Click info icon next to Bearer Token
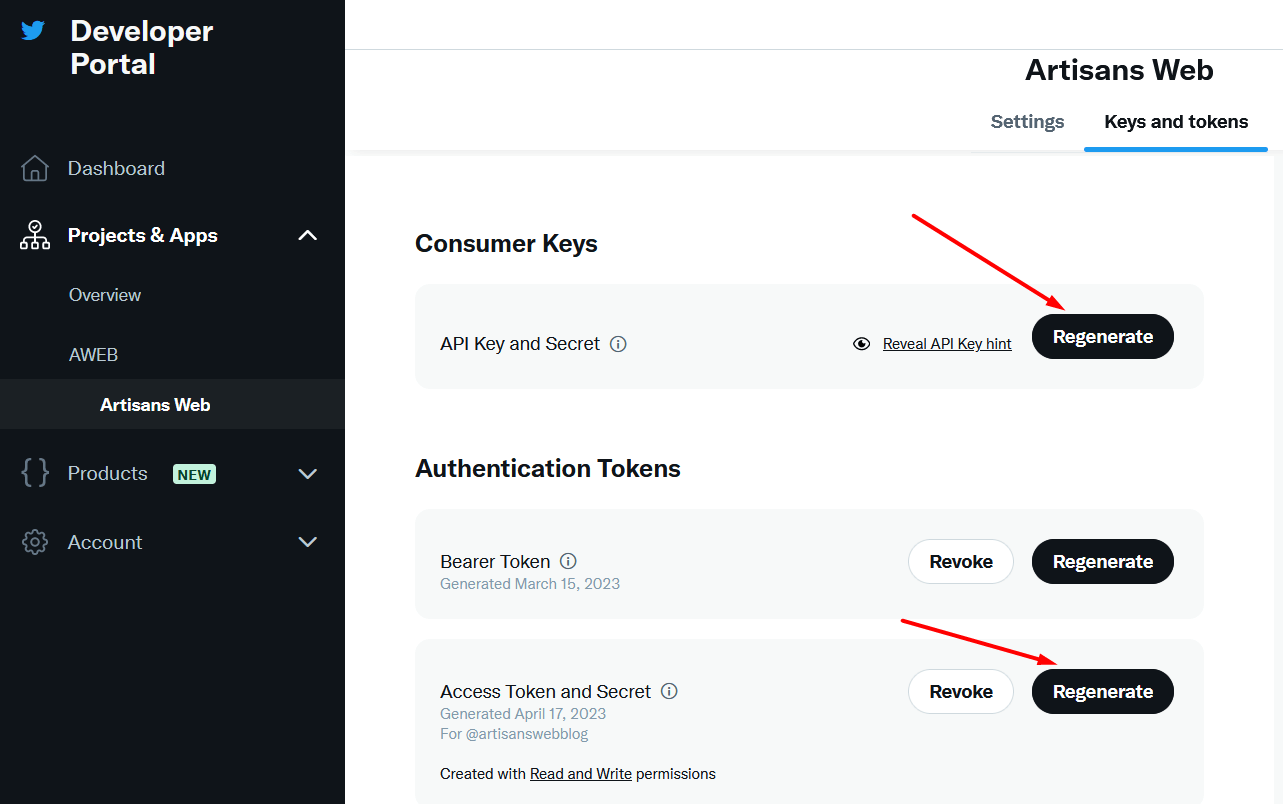This screenshot has height=804, width=1283. click(x=568, y=561)
